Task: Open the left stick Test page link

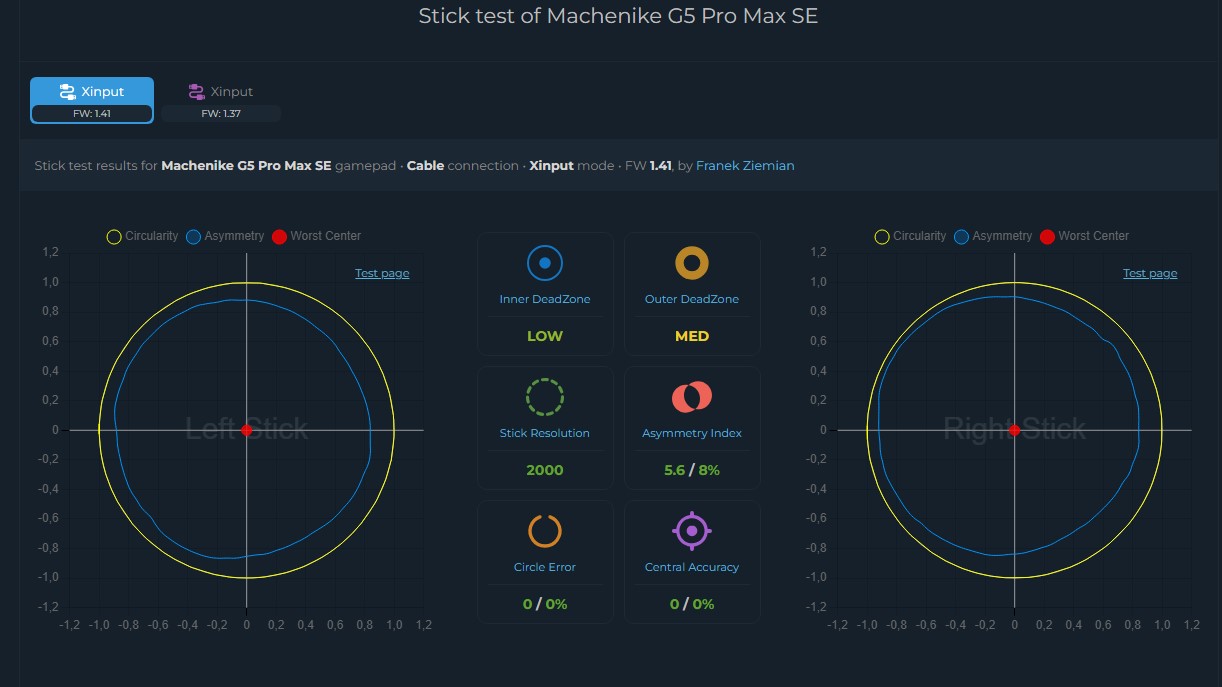Action: coord(382,273)
